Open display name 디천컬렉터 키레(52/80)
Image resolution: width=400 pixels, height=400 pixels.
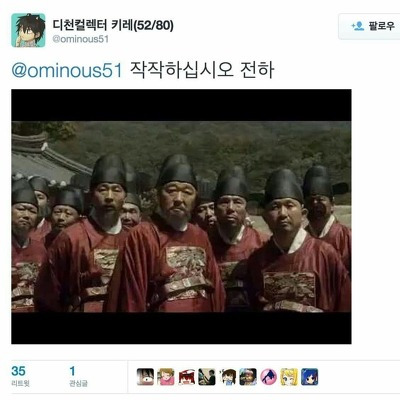tap(113, 25)
